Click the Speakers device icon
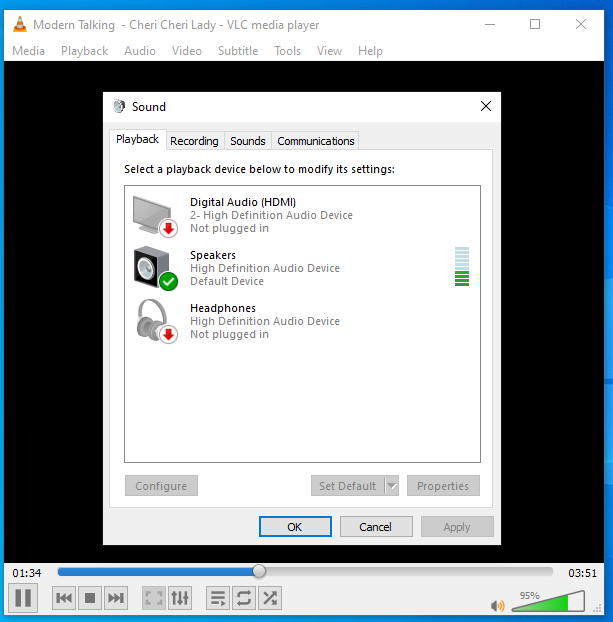The width and height of the screenshot is (613, 622). (155, 269)
